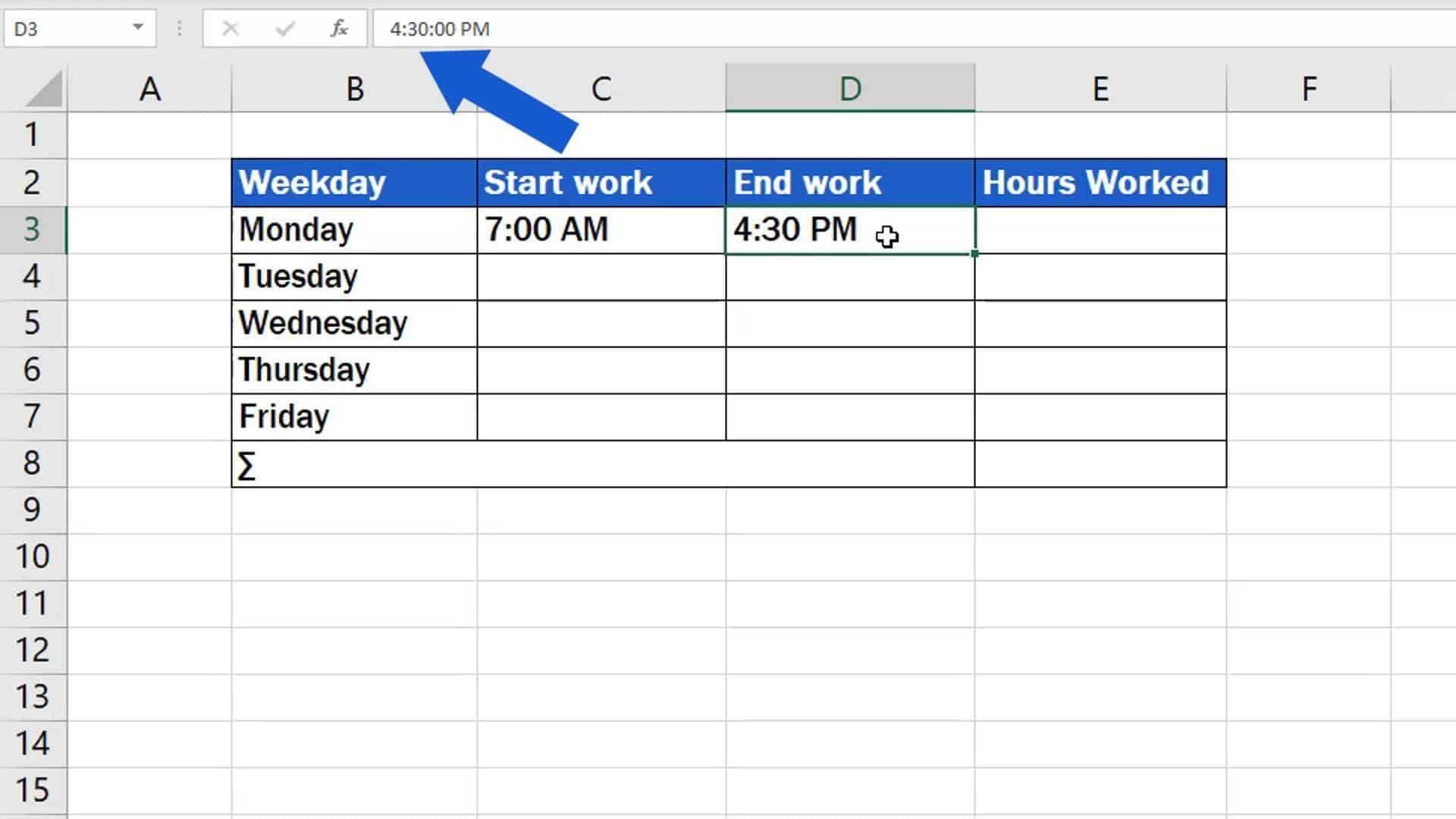Click the vertical ellipsis next to Name Box
Image resolution: width=1456 pixels, height=819 pixels.
pyautogui.click(x=179, y=29)
